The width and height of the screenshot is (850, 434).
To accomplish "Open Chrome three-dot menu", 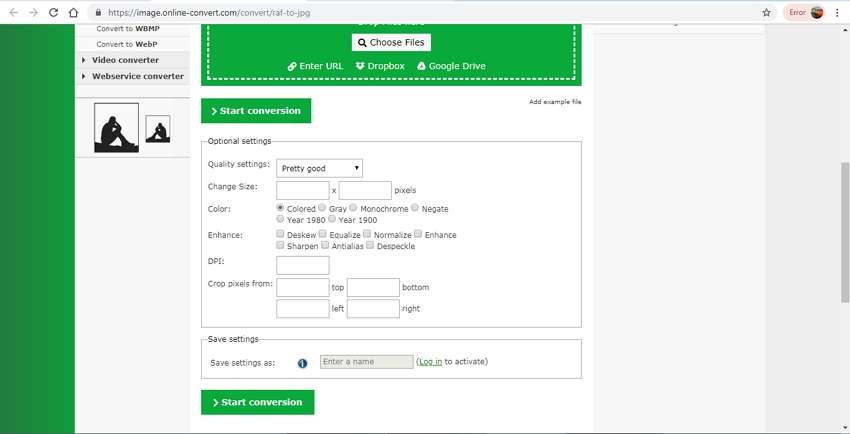I will [x=838, y=13].
